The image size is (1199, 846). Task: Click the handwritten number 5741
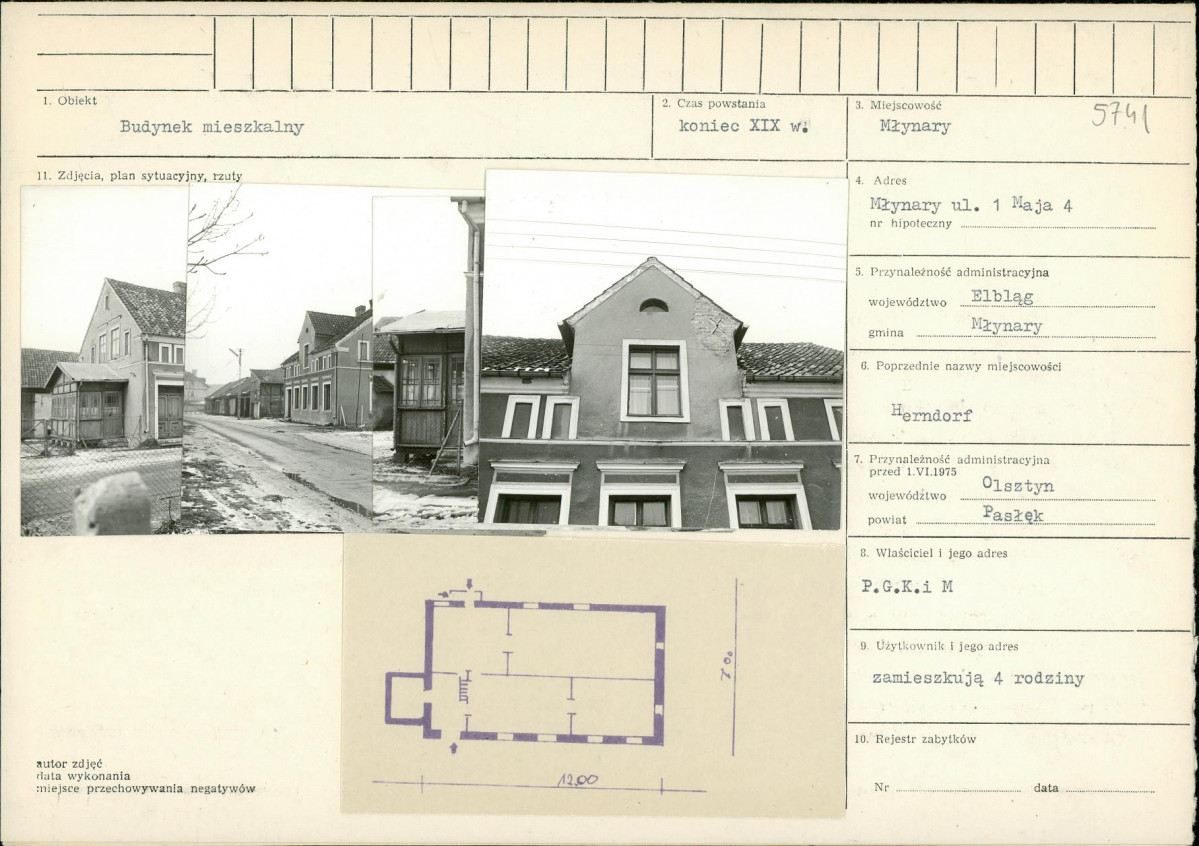tap(1119, 116)
